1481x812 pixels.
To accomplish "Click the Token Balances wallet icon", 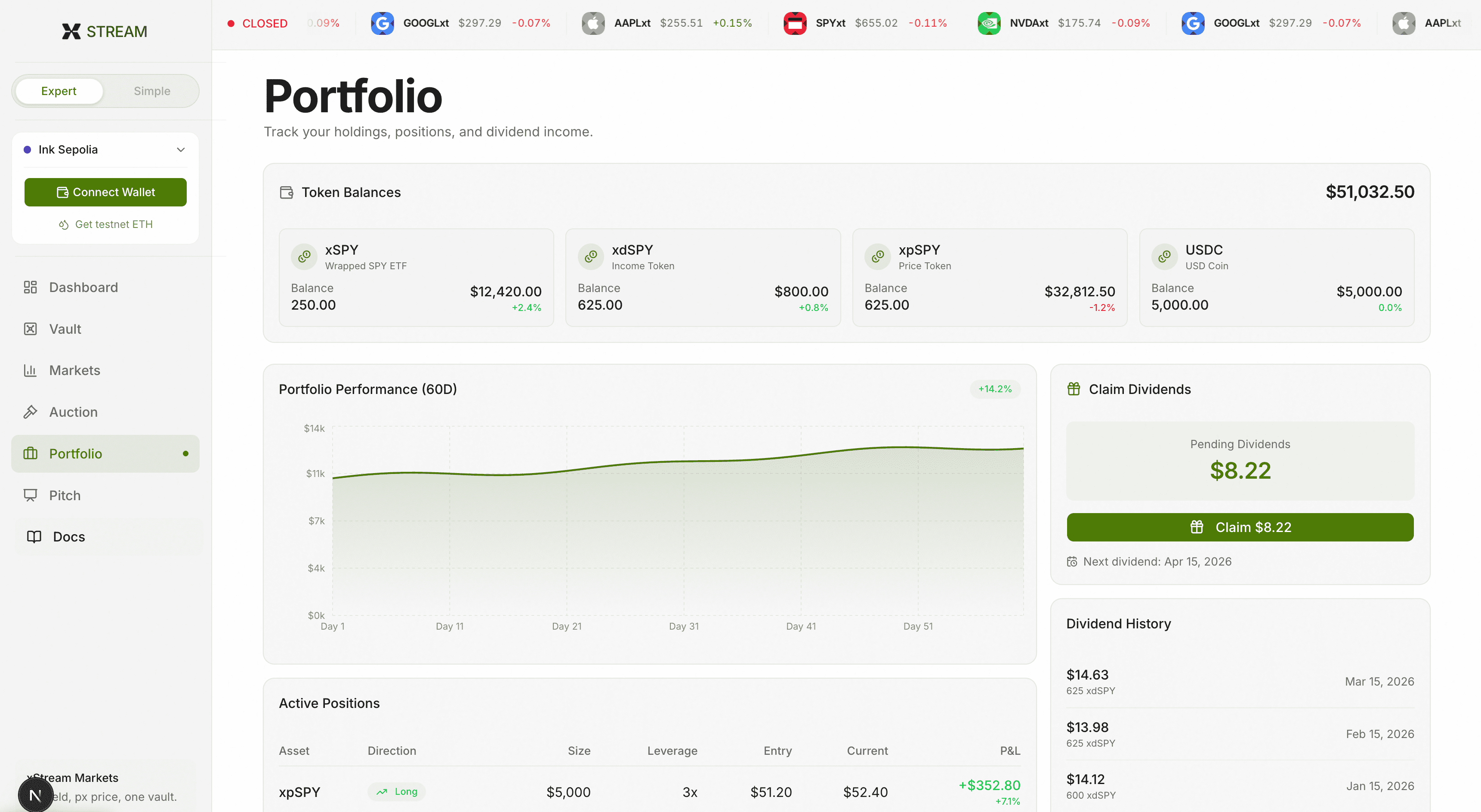I will [286, 192].
